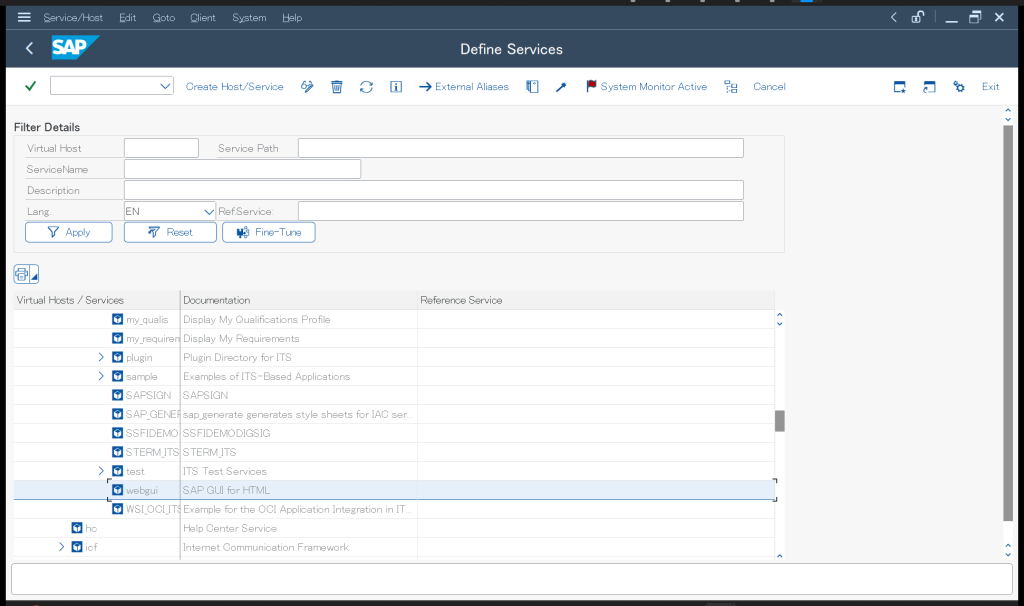Viewport: 1024px width, 606px height.
Task: Open the System menu
Action: [249, 17]
